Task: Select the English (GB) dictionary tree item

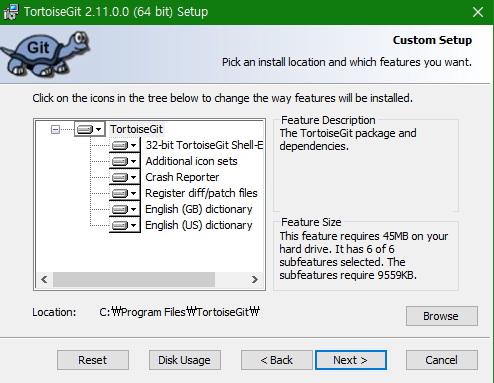Action: [199, 209]
